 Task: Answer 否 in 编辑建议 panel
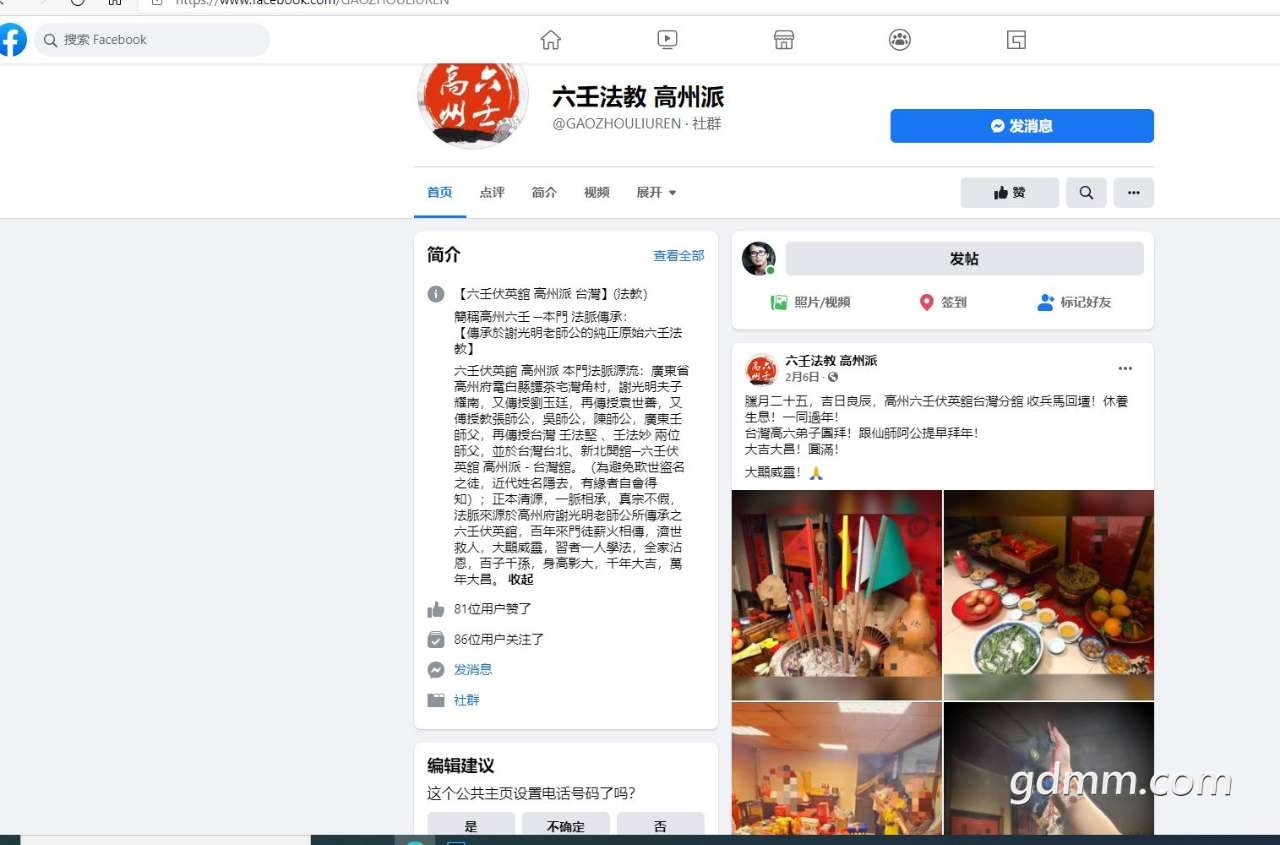(660, 824)
